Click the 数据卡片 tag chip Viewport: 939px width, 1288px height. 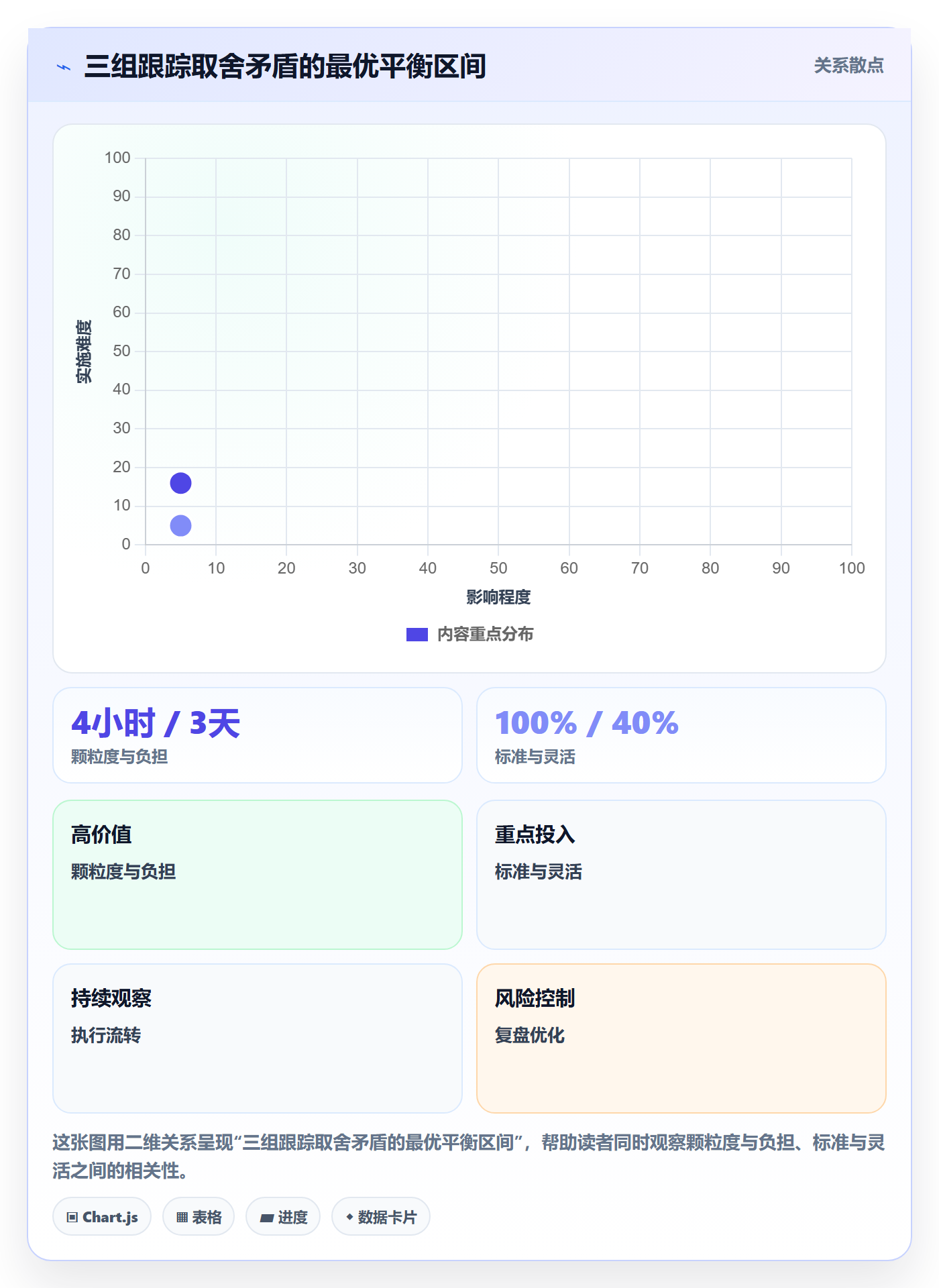point(381,1217)
